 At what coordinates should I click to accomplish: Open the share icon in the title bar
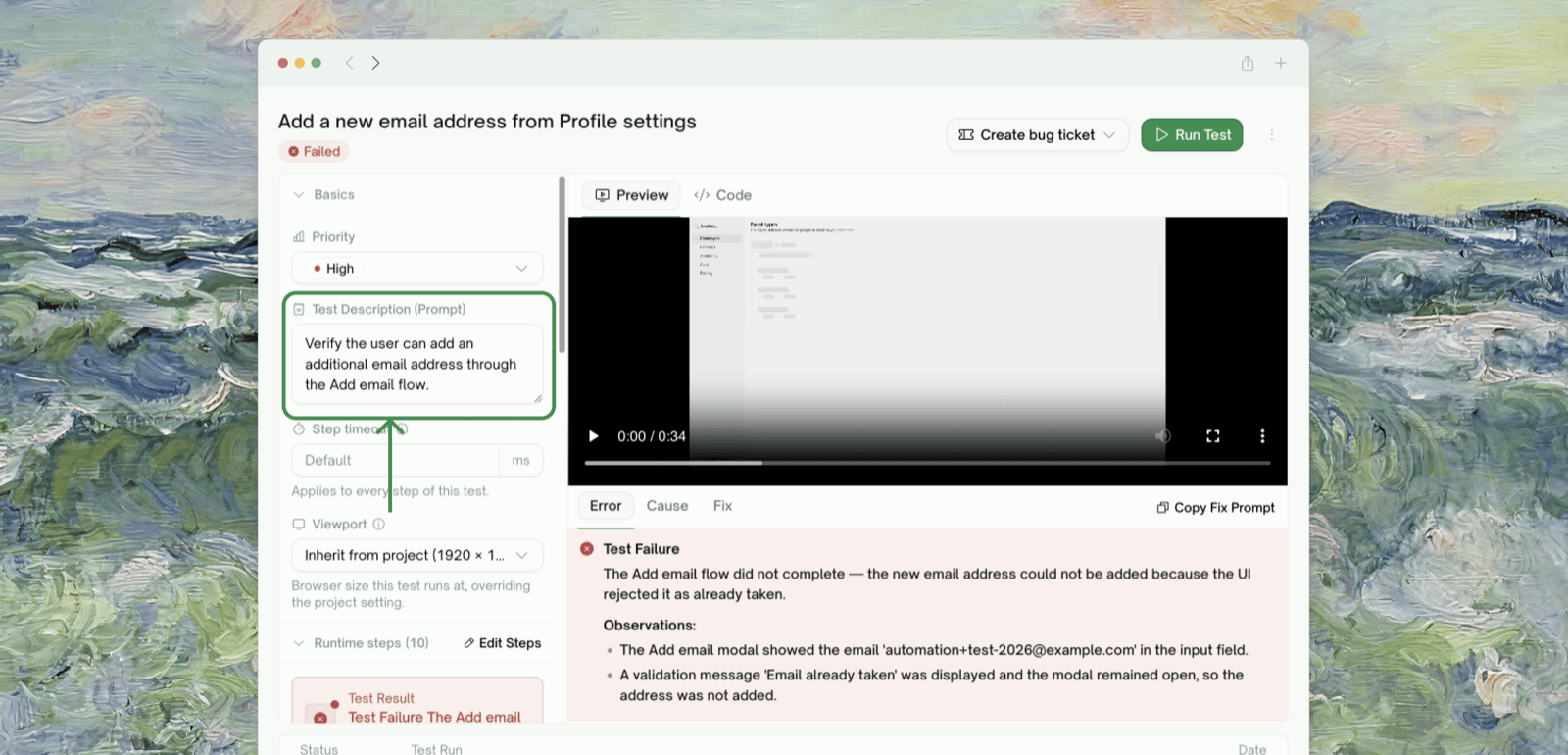[x=1248, y=63]
